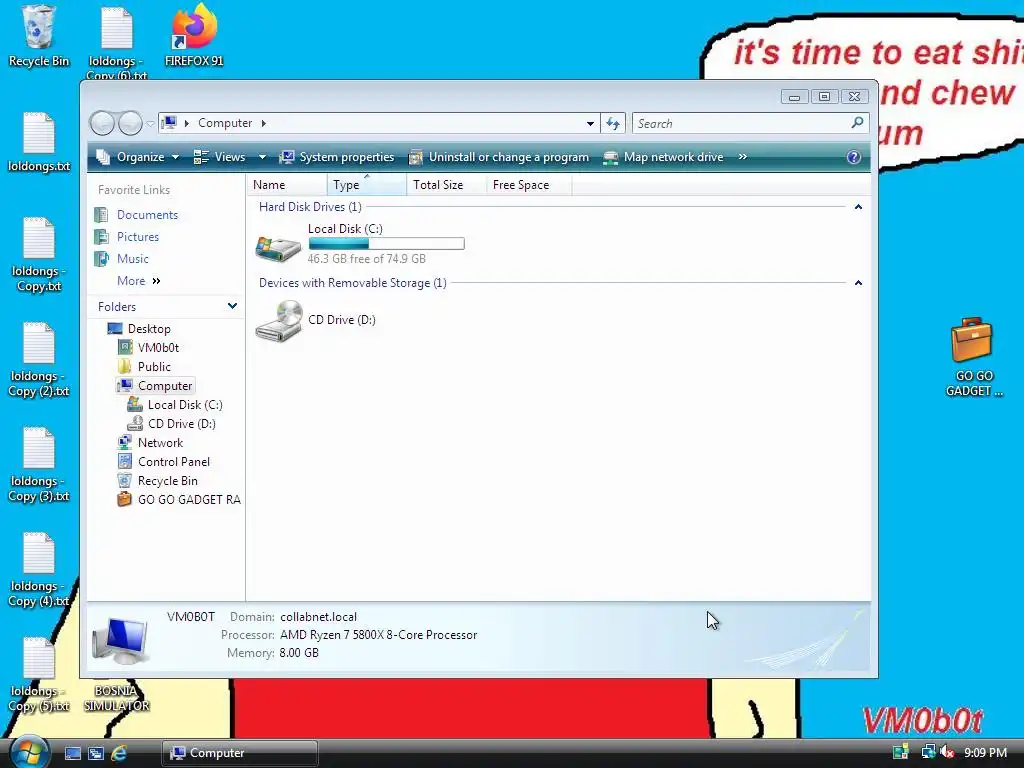This screenshot has width=1024, height=768.
Task: Click the Forward navigation button
Action: click(130, 123)
